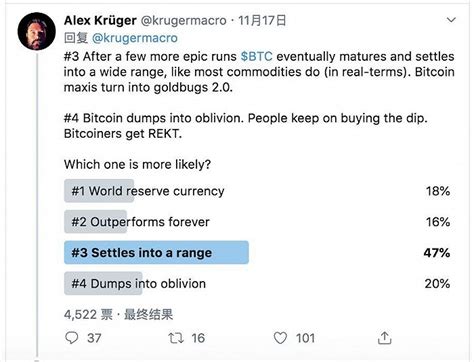Click the retweet arrows icon
The image size is (474, 362).
[176, 338]
